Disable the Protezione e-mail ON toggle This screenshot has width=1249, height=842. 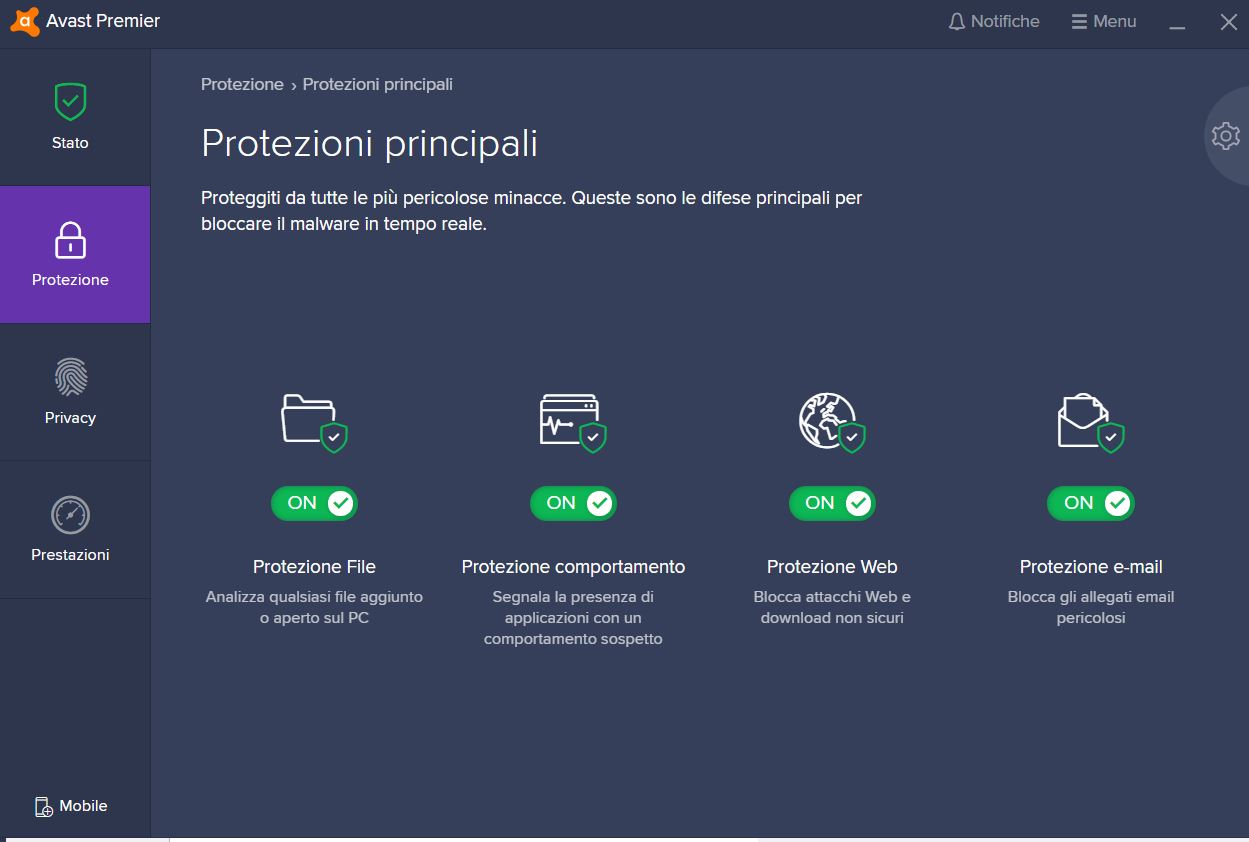pos(1091,503)
